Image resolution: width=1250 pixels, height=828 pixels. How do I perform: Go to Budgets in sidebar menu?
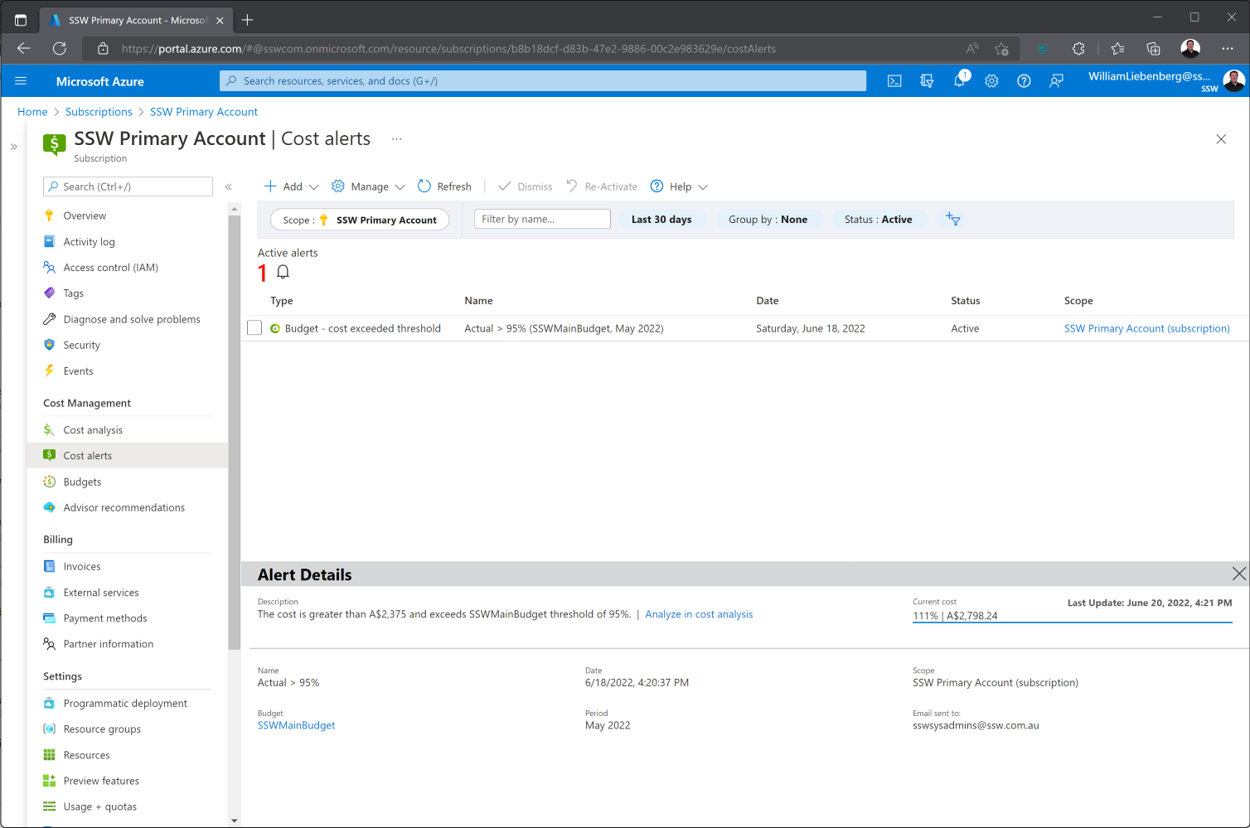(x=82, y=482)
